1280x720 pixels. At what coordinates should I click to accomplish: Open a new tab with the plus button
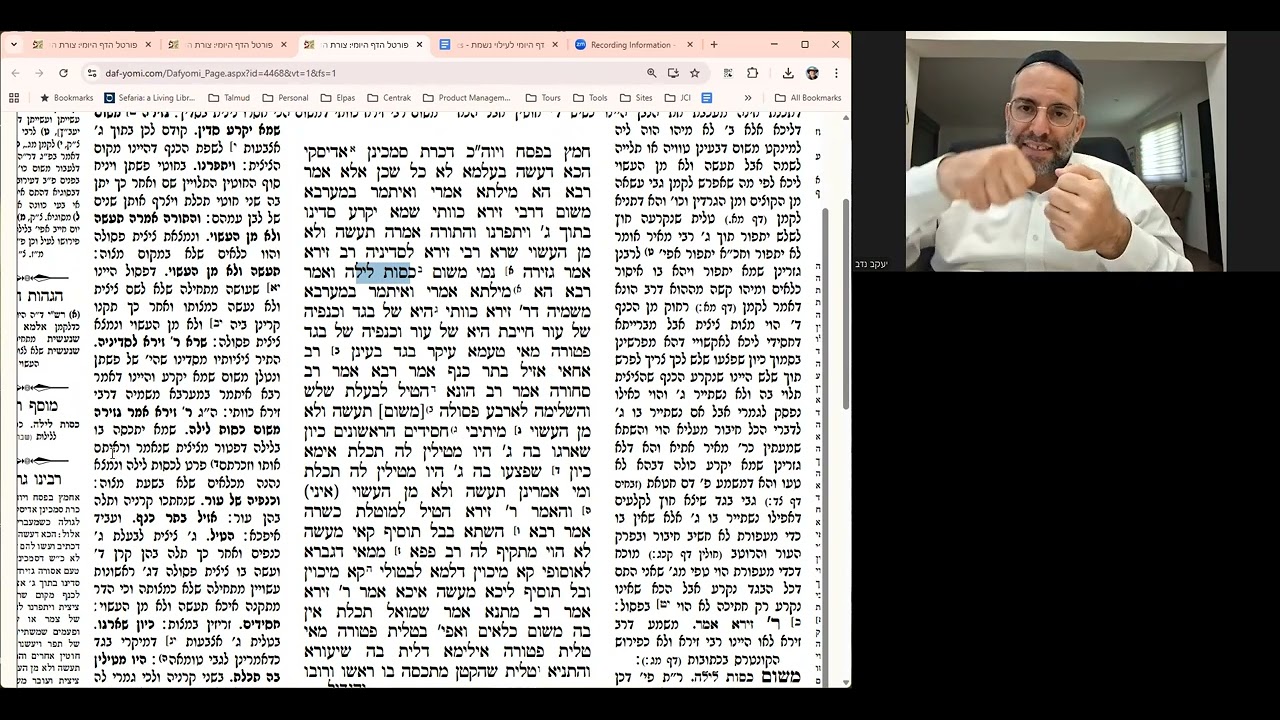click(x=714, y=45)
